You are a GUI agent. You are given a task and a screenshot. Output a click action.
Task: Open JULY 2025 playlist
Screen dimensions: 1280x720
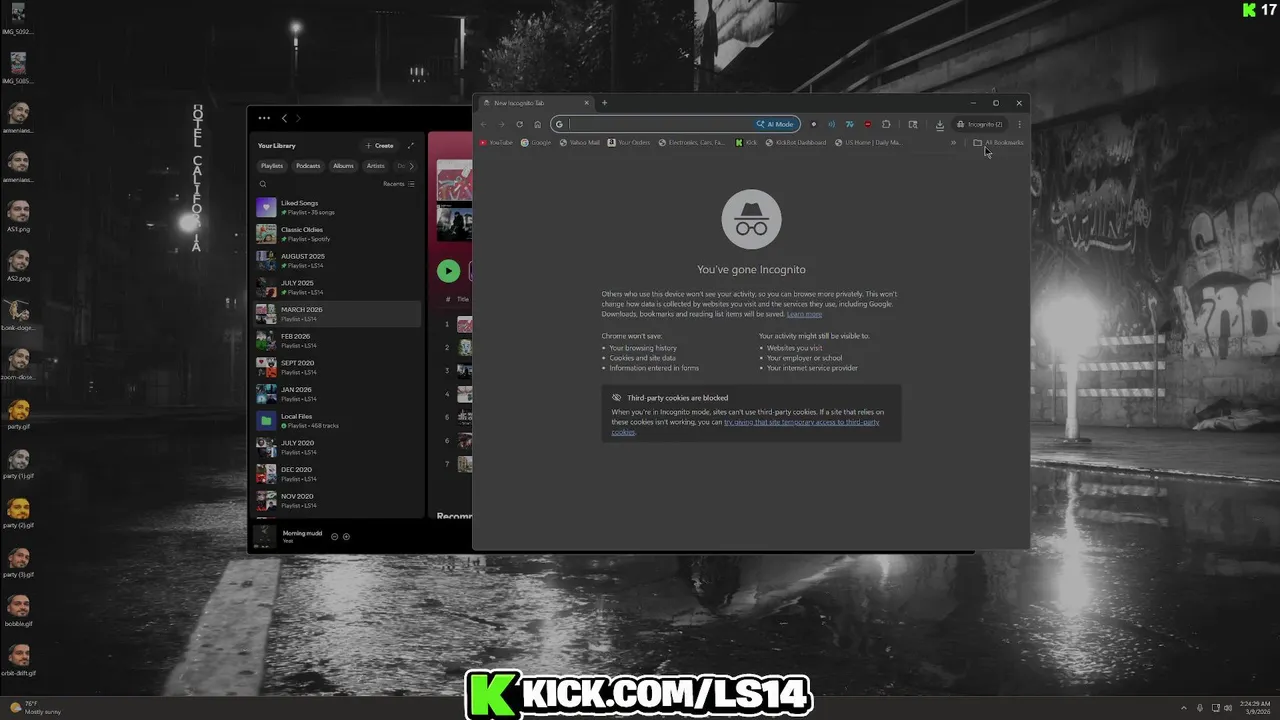[x=338, y=287]
